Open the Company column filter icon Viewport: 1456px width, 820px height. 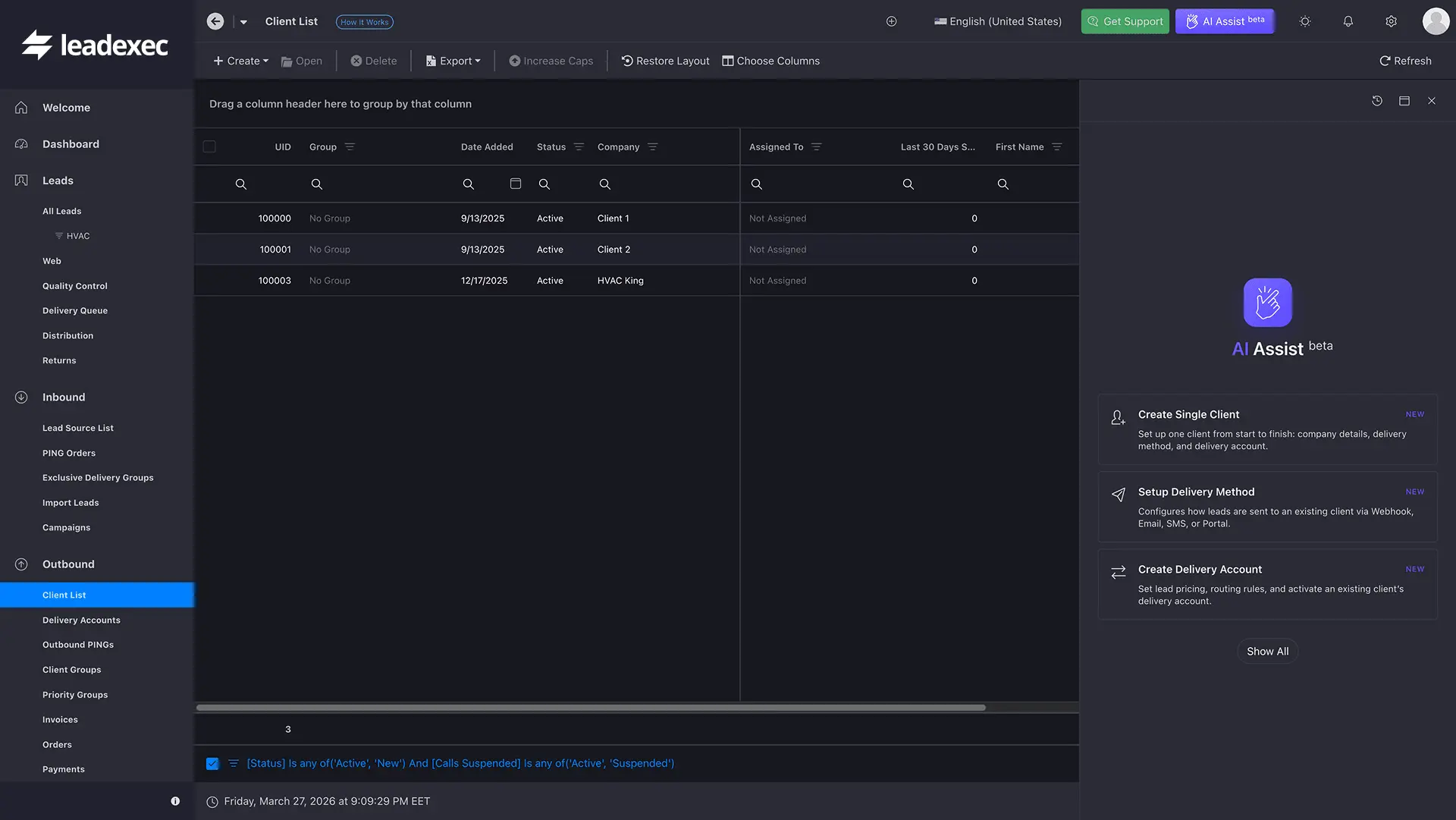pyautogui.click(x=652, y=146)
